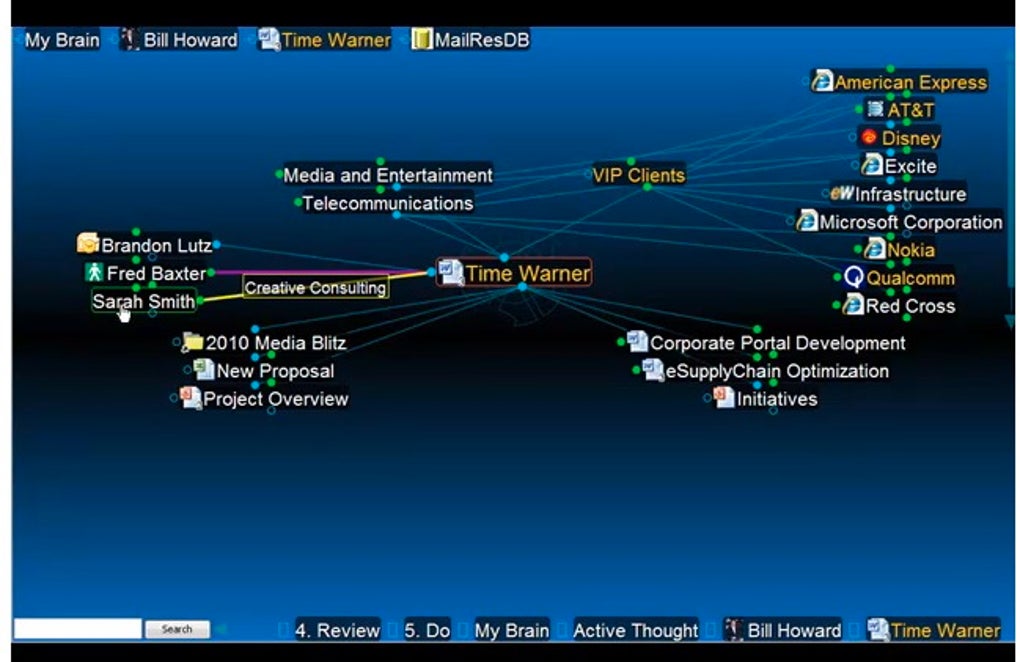The image size is (1020, 662).
Task: Click the yellow book icon beside MailResDB
Action: (422, 39)
